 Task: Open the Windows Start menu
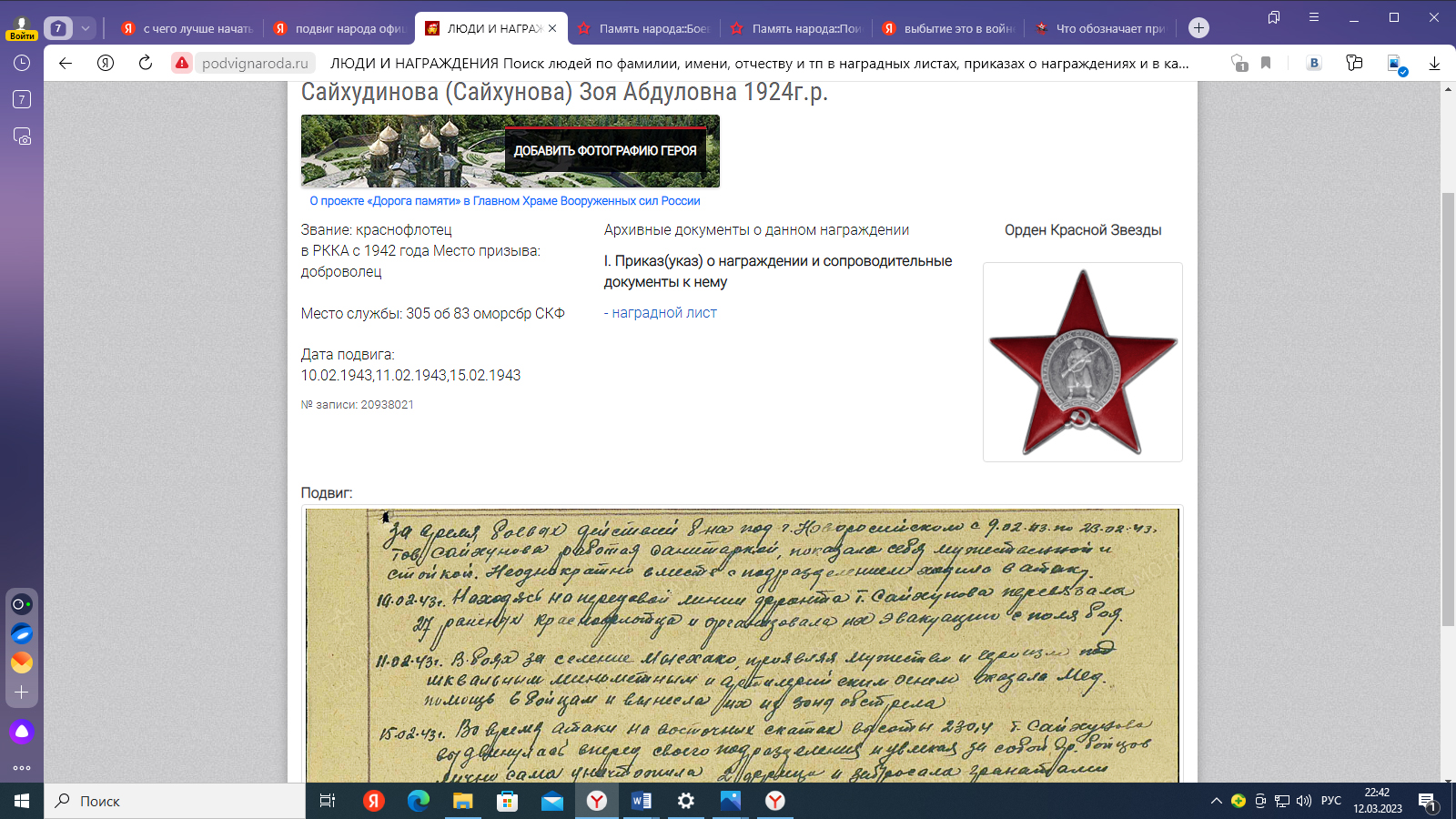(x=22, y=801)
